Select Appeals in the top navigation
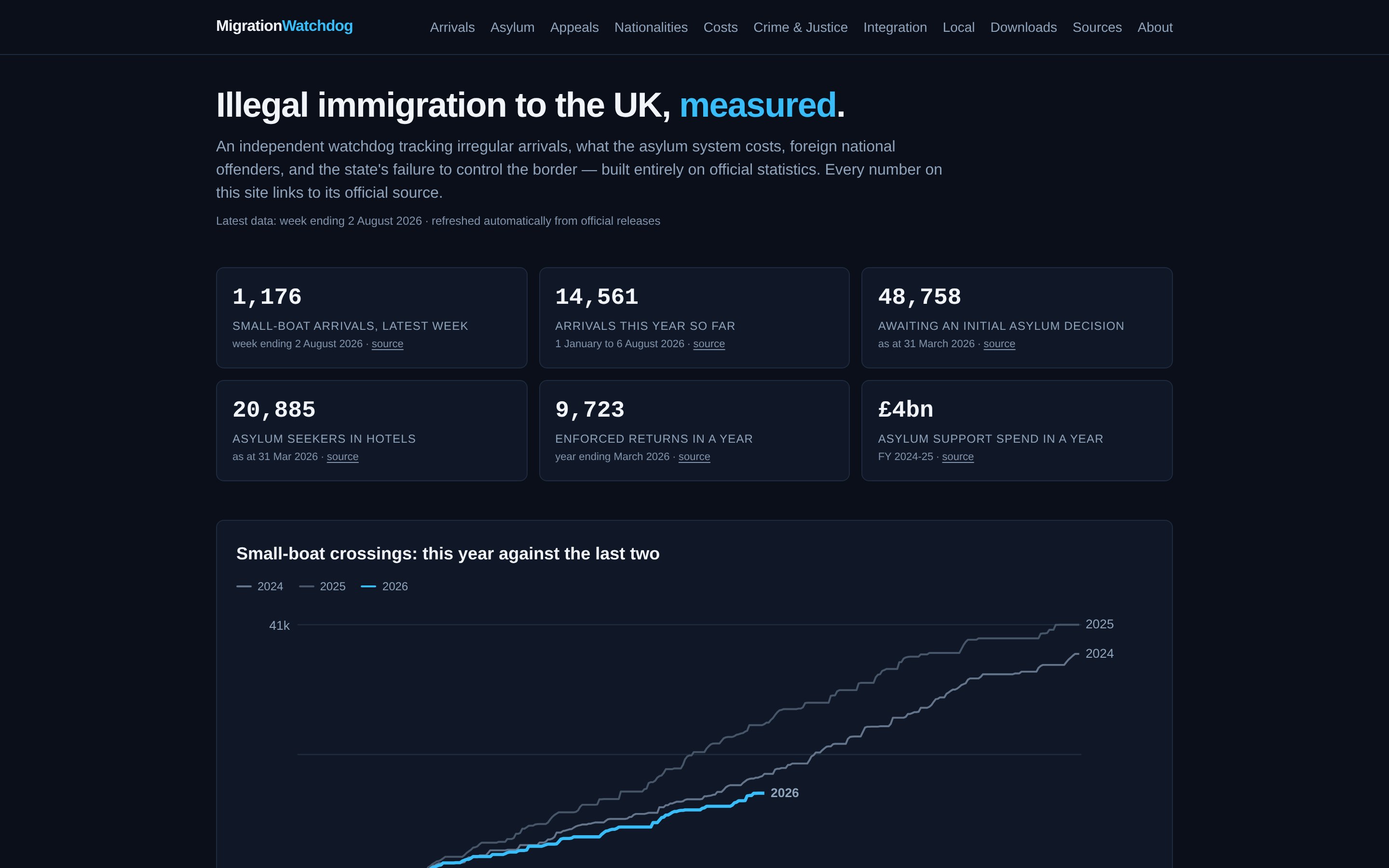 [574, 27]
